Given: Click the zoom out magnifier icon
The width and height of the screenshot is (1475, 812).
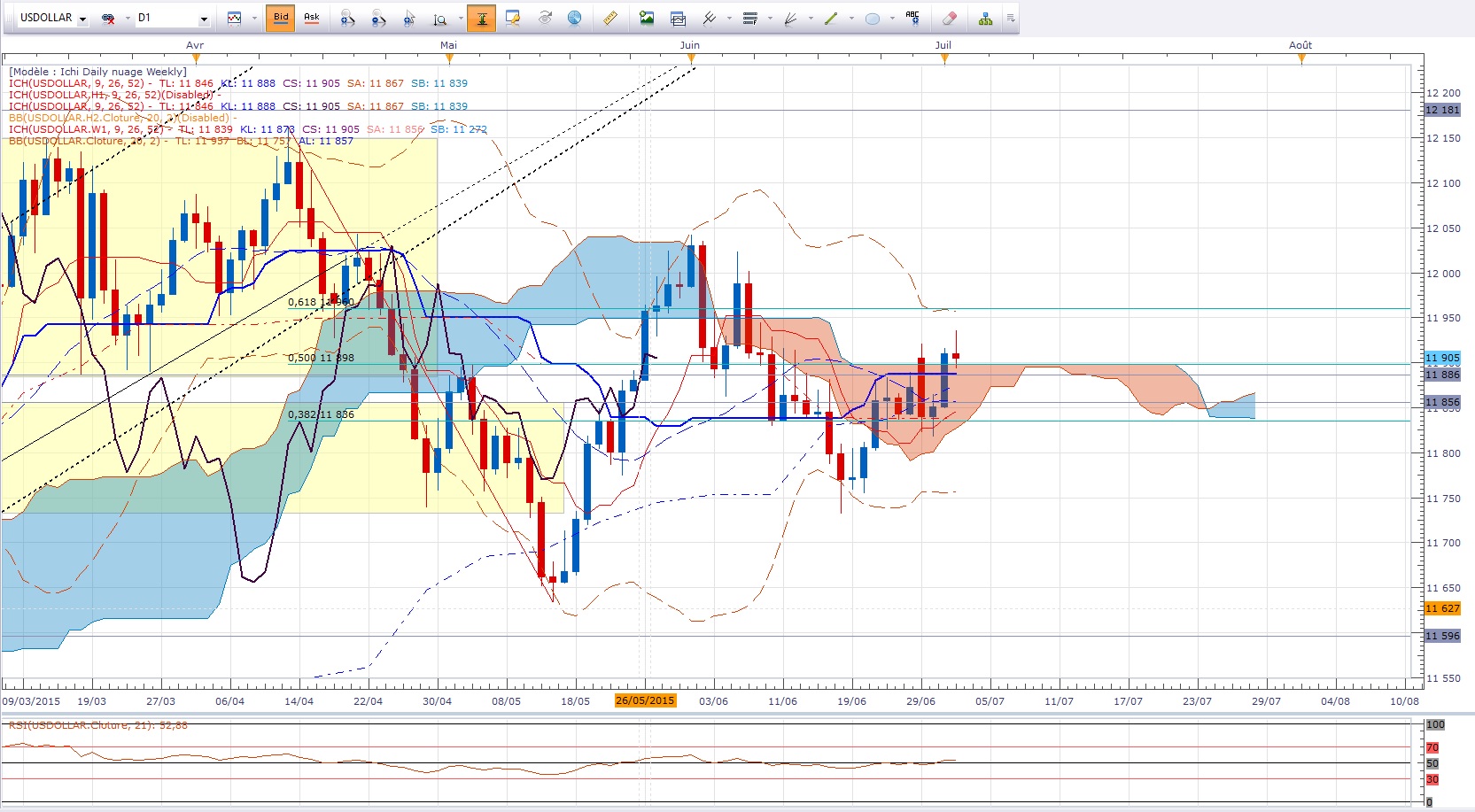Looking at the screenshot, I should [x=378, y=18].
